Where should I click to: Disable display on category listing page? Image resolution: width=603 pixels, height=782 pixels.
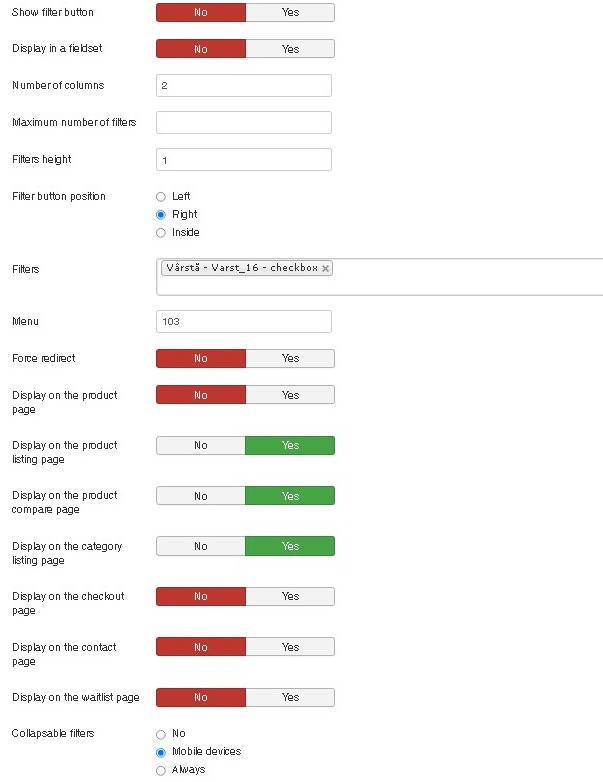[x=201, y=546]
